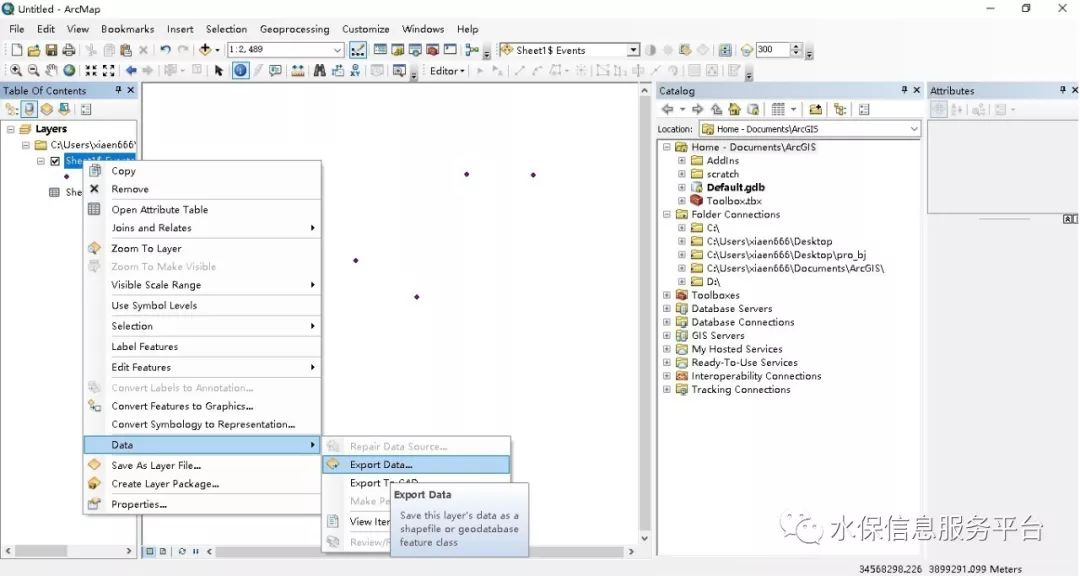The width and height of the screenshot is (1080, 576).
Task: Pause drawing at the map bottom bar
Action: (x=196, y=551)
